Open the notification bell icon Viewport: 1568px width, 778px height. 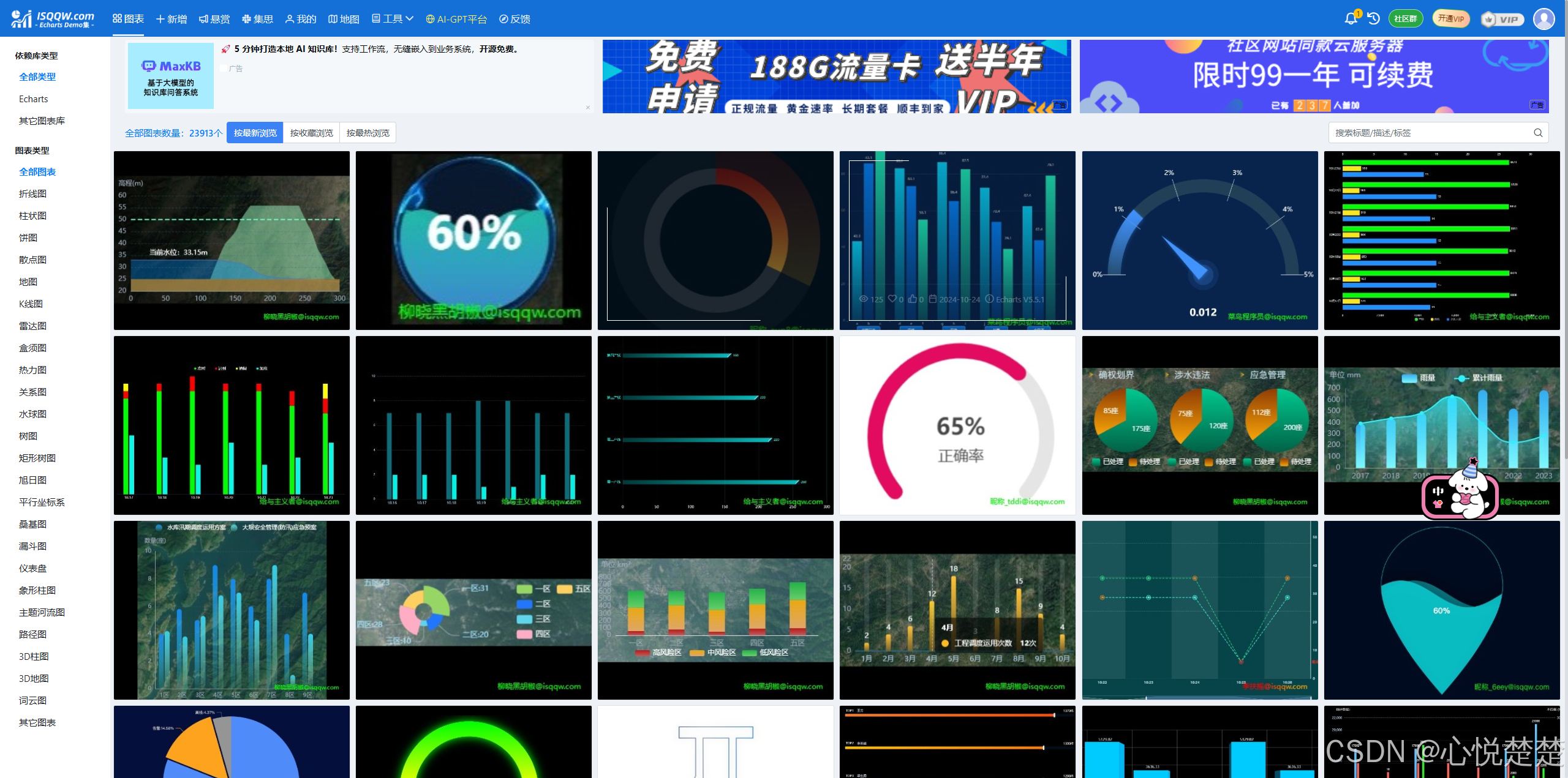(1351, 18)
